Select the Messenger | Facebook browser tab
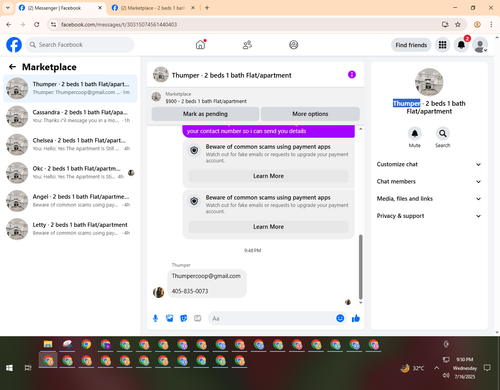Image resolution: width=500 pixels, height=390 pixels. [60, 8]
